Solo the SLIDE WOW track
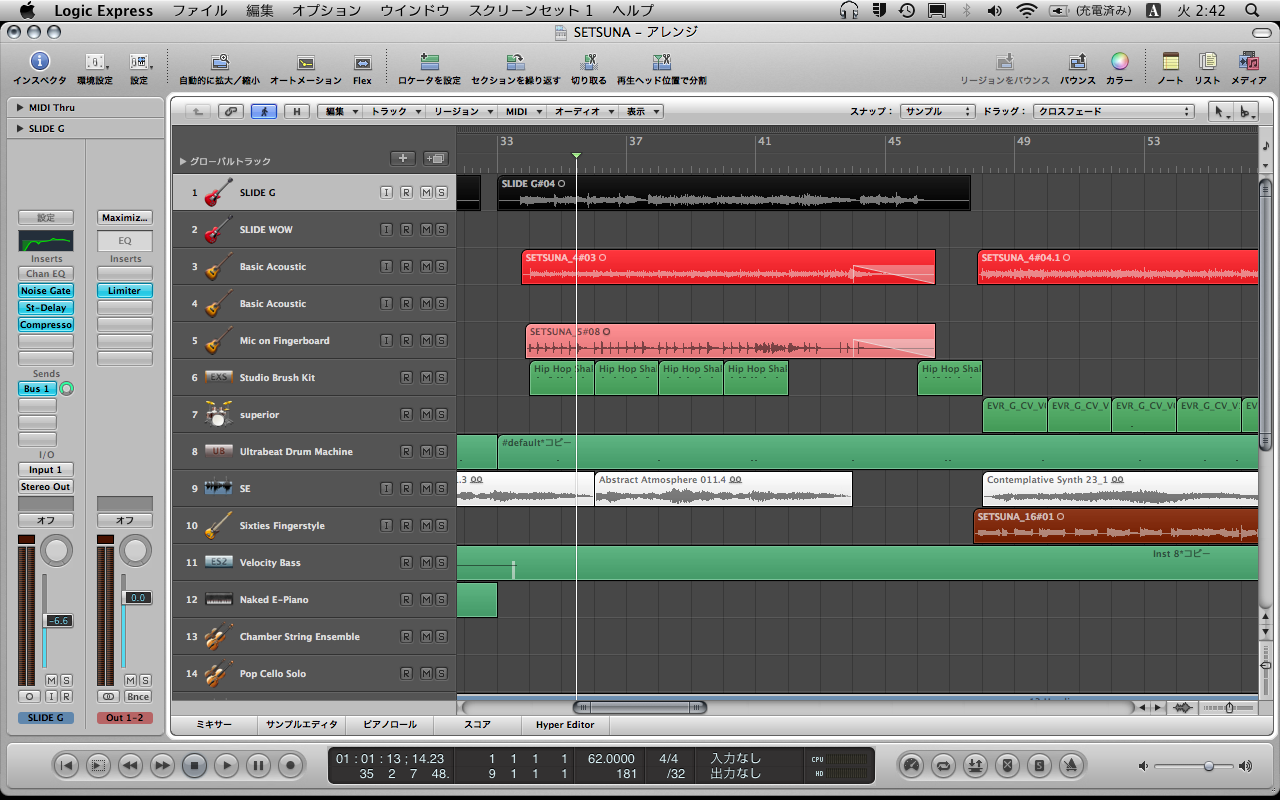This screenshot has width=1280, height=800. [x=441, y=229]
